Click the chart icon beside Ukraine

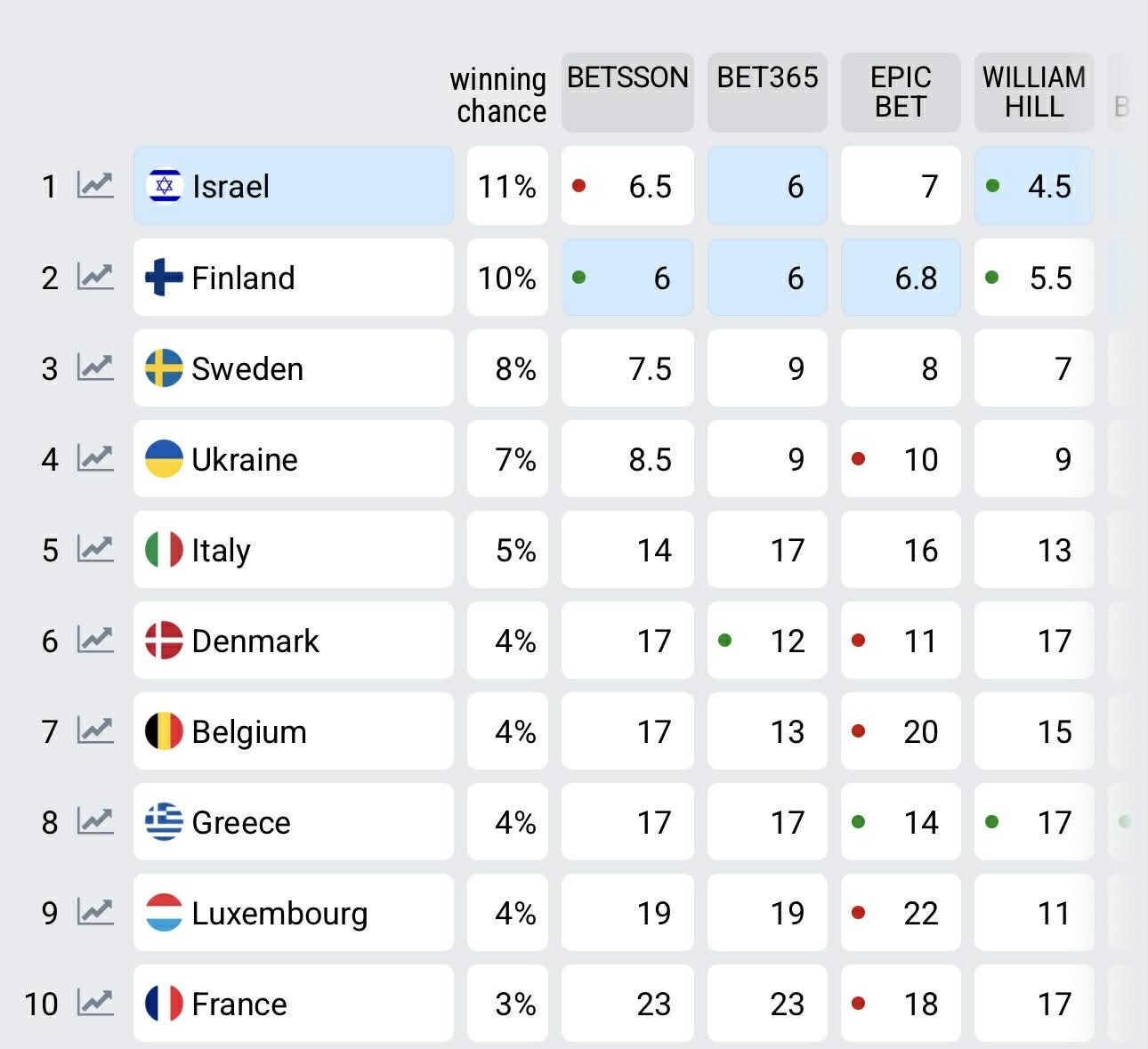click(95, 458)
